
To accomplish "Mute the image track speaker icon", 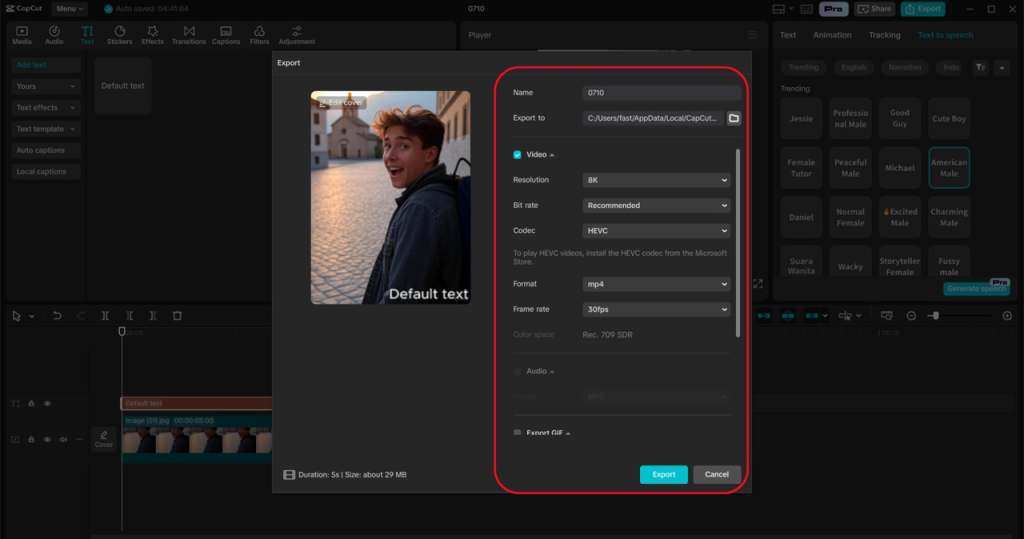I will pos(63,439).
